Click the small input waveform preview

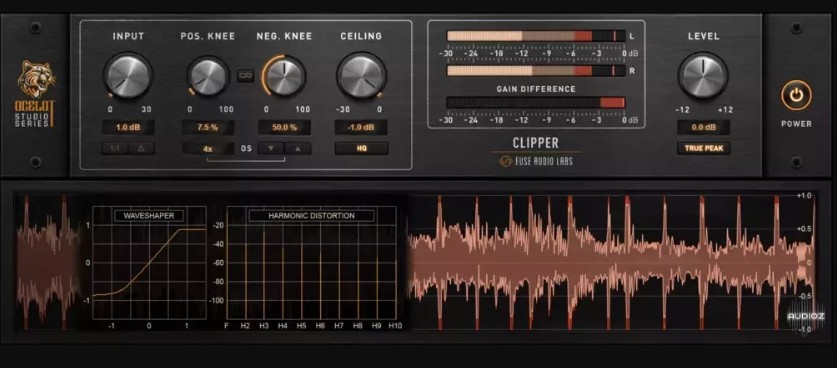pos(49,262)
